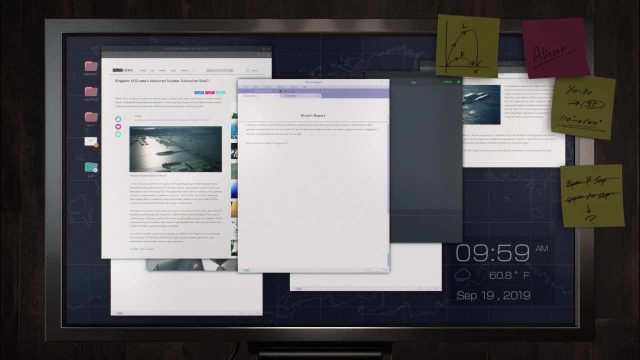The image size is (640, 360).
Task: Open the teal folder desktop icon
Action: tap(91, 167)
